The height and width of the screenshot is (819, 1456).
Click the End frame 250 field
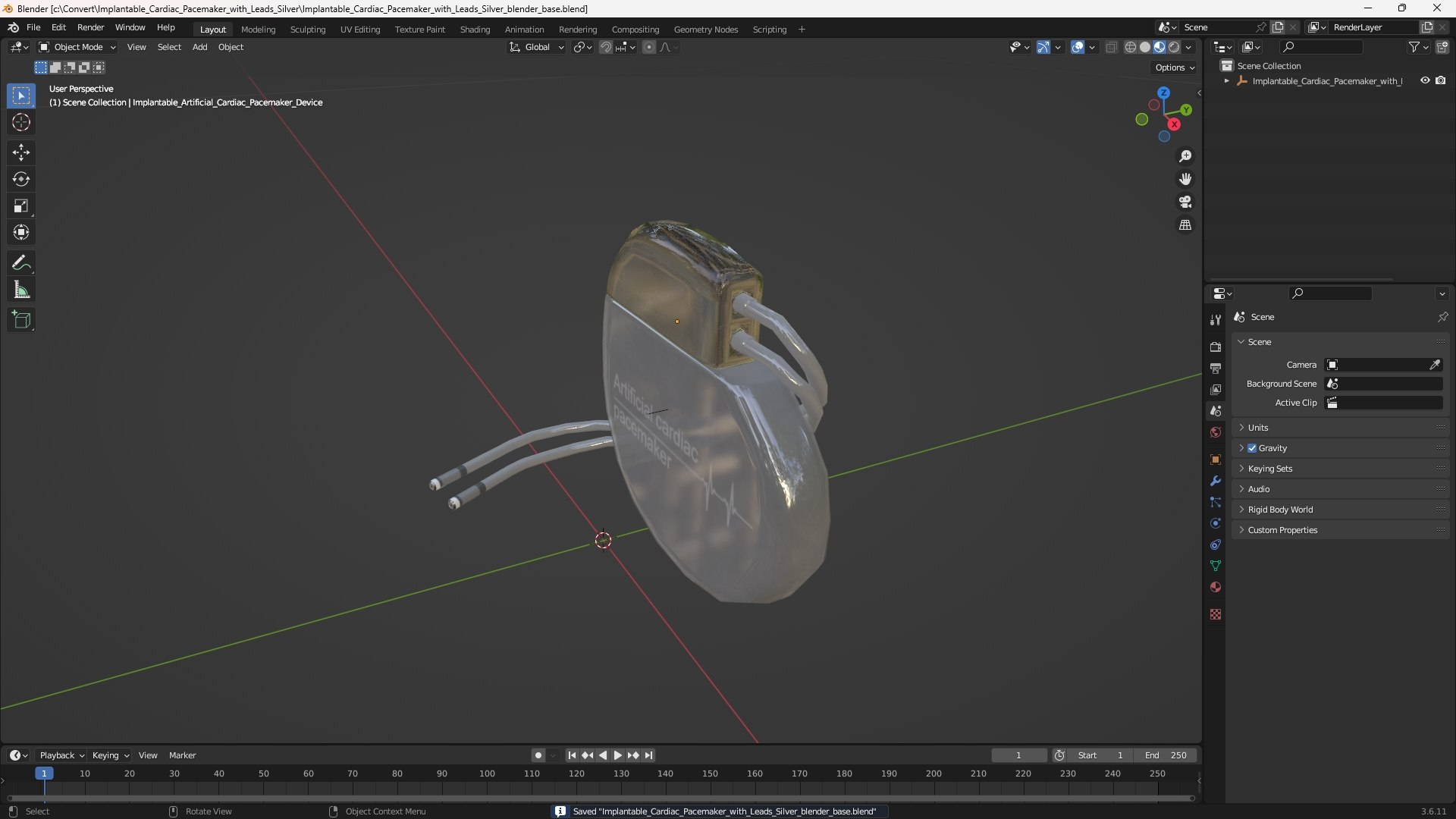(1166, 755)
